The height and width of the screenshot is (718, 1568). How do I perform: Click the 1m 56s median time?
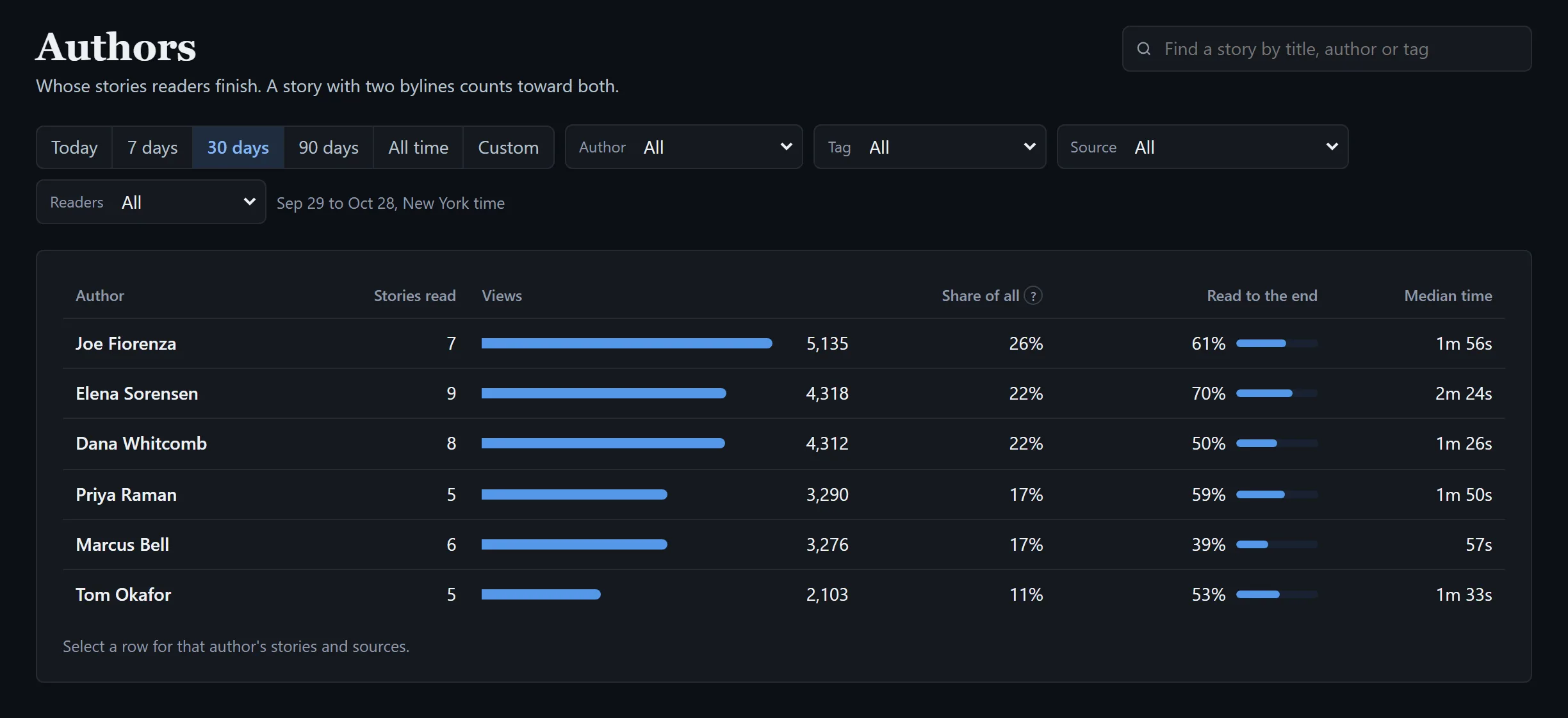pyautogui.click(x=1464, y=343)
